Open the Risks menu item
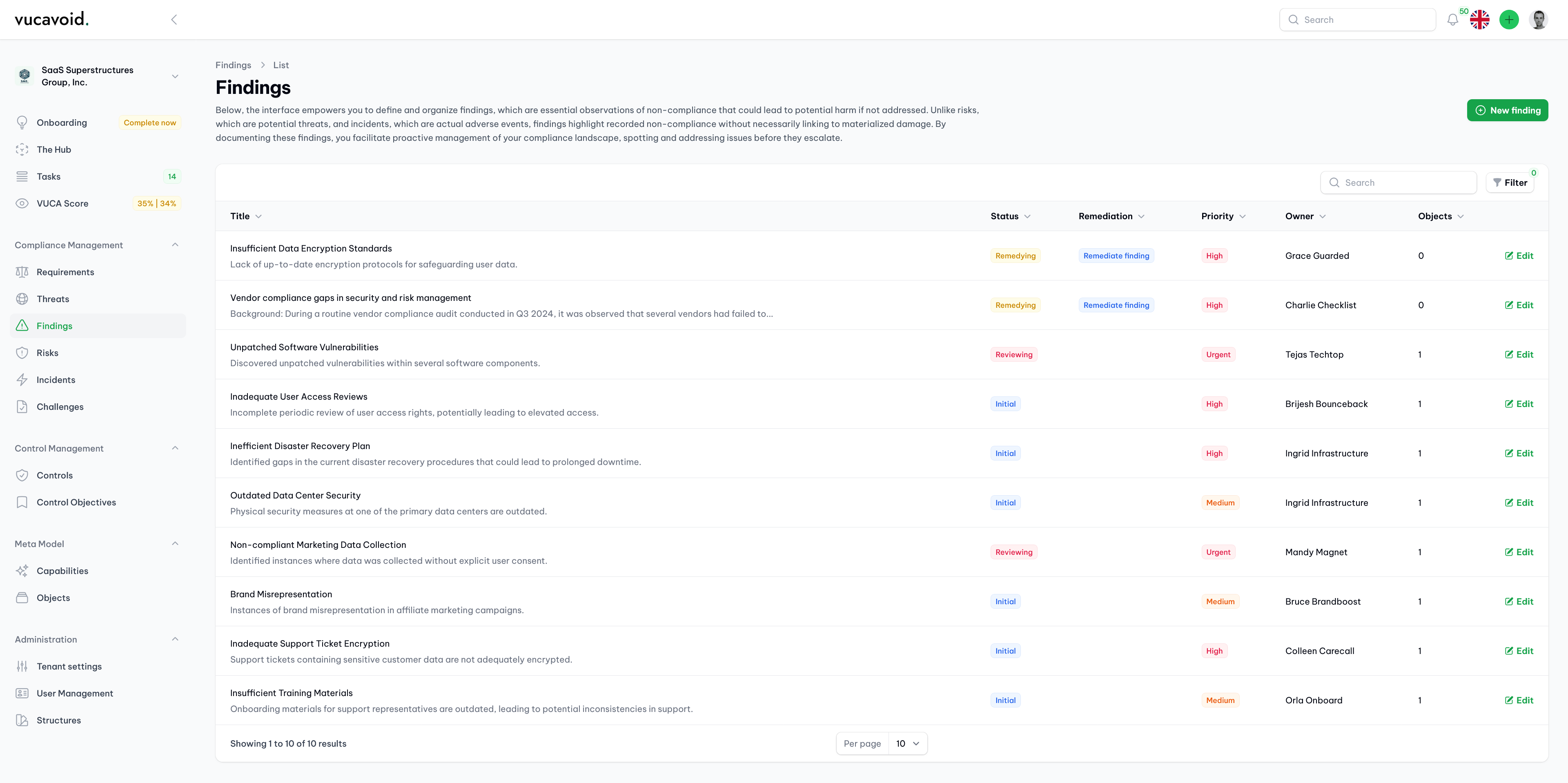The image size is (1568, 783). coord(47,353)
